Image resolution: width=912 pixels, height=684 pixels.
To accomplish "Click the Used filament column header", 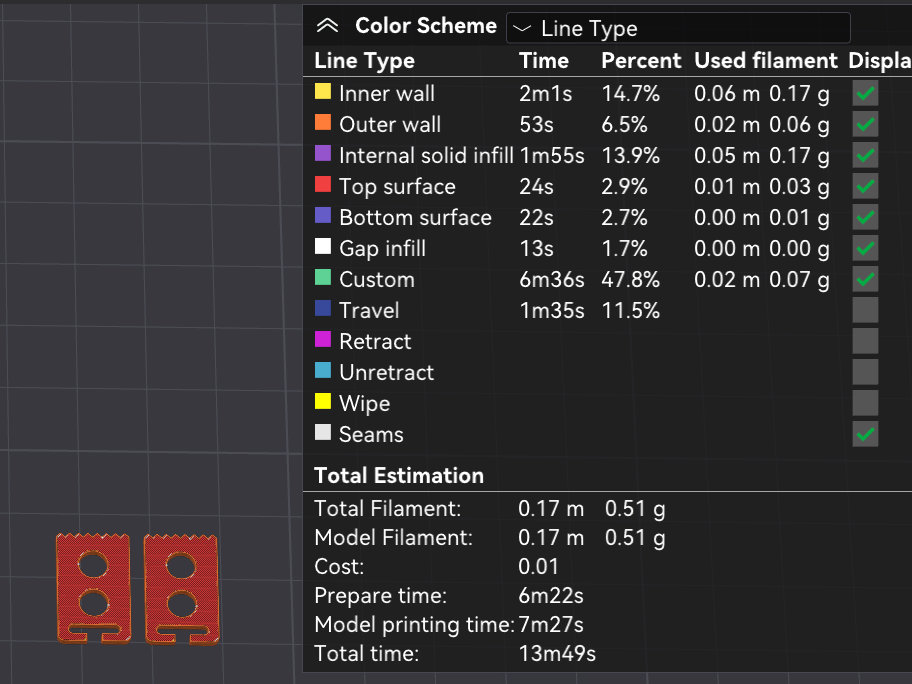I will coord(766,60).
